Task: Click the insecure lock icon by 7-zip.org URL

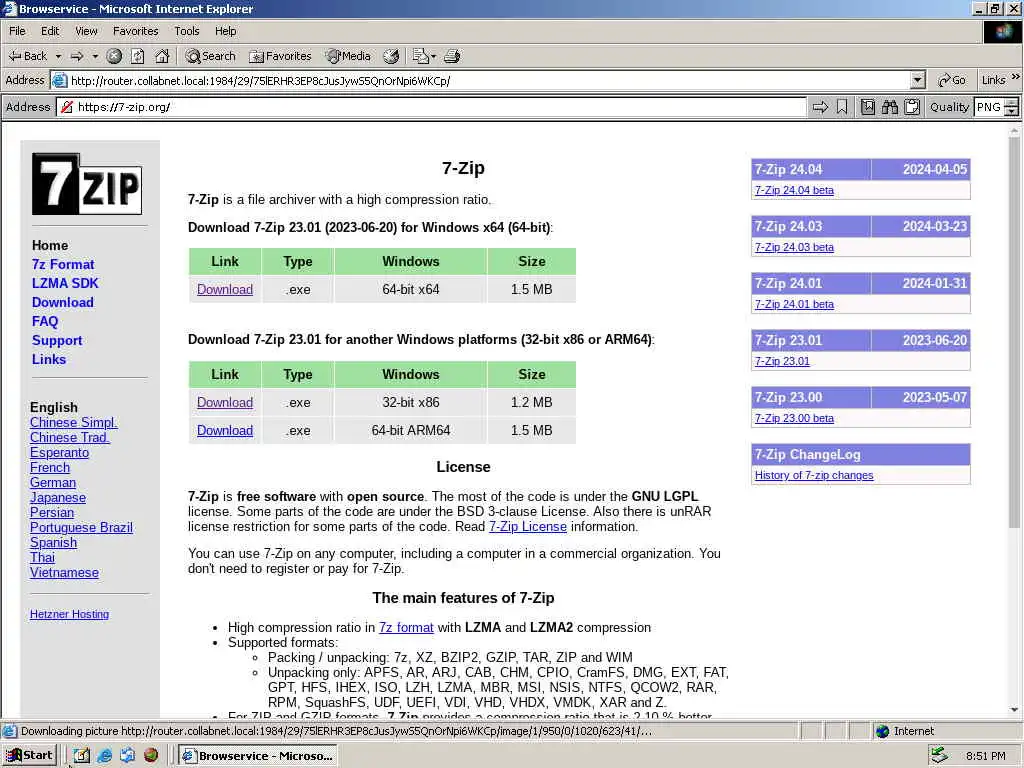Action: 67,107
